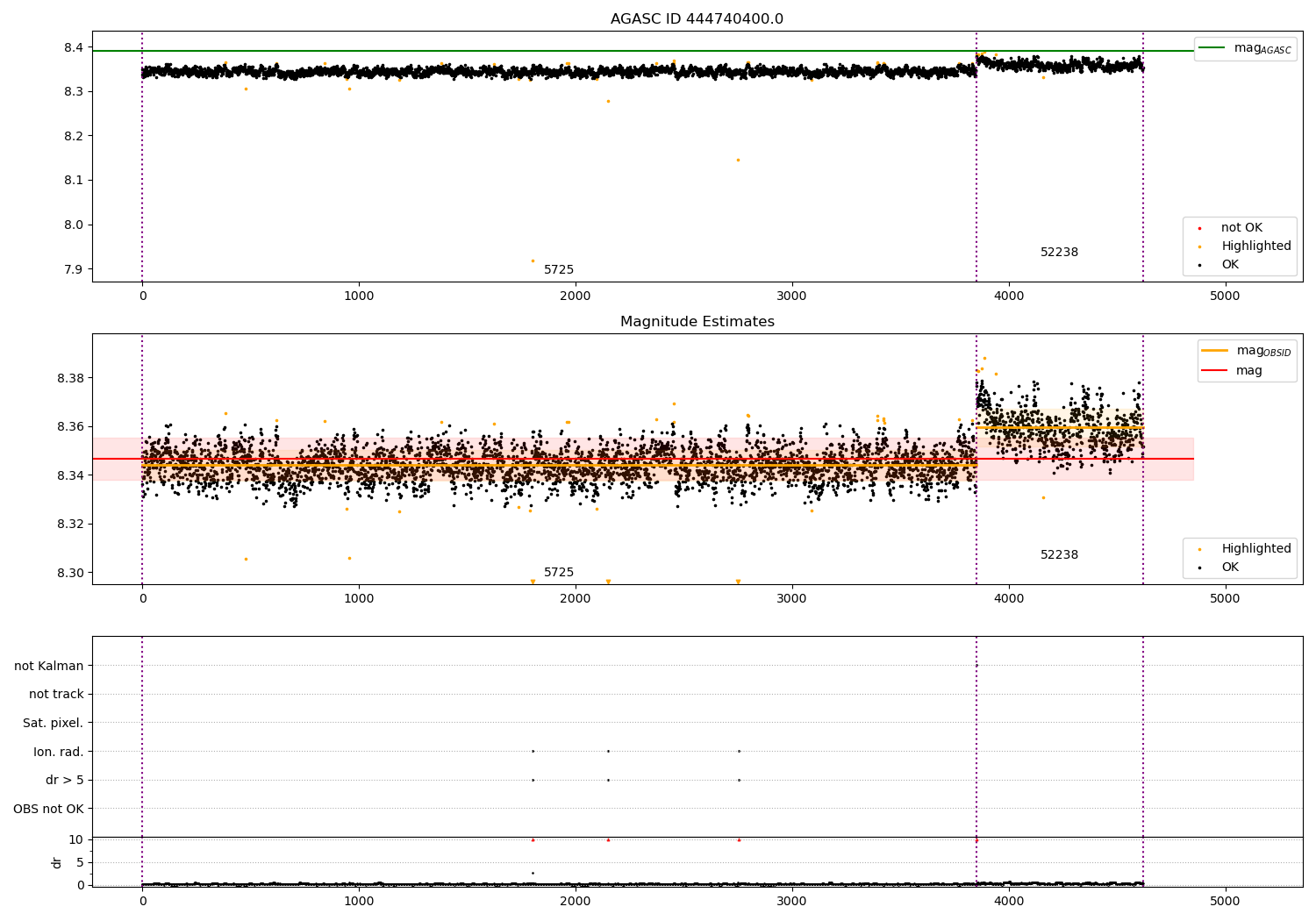
Task: Click 'OK' legend entry in Magnitude Estimates plot
Action: point(1230,568)
